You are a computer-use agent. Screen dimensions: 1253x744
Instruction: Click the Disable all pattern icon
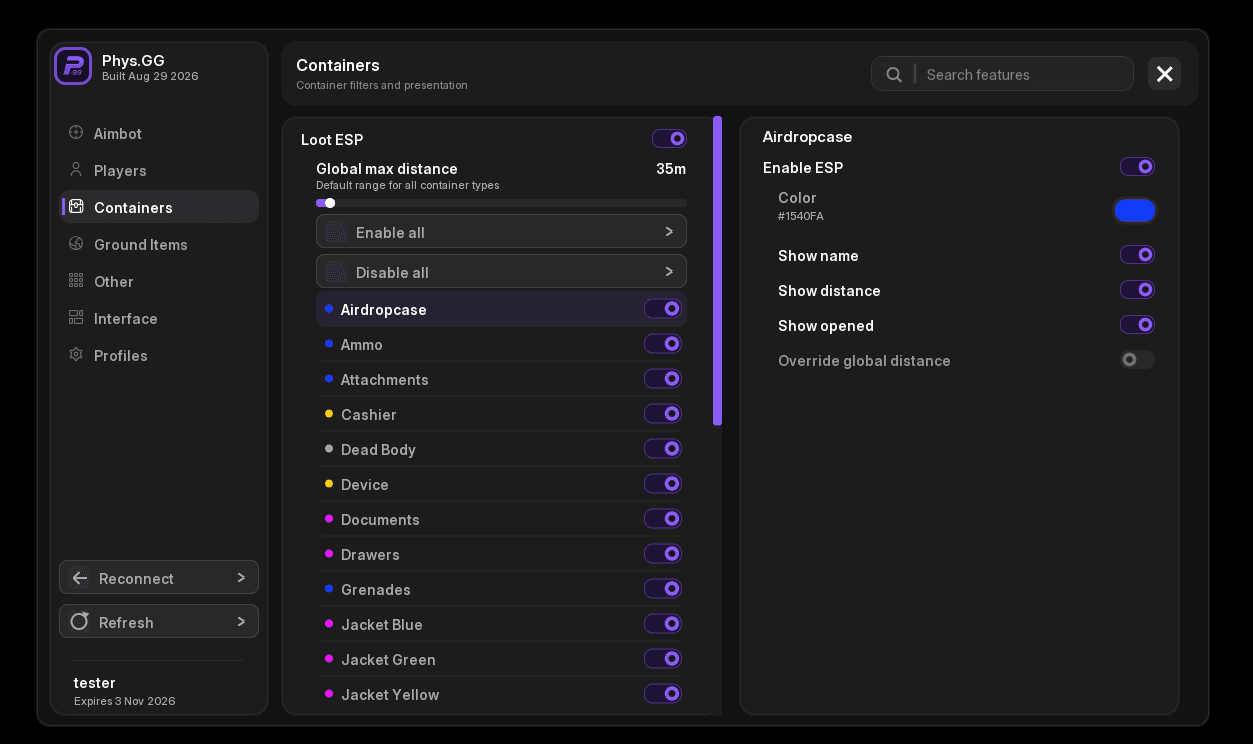click(336, 272)
